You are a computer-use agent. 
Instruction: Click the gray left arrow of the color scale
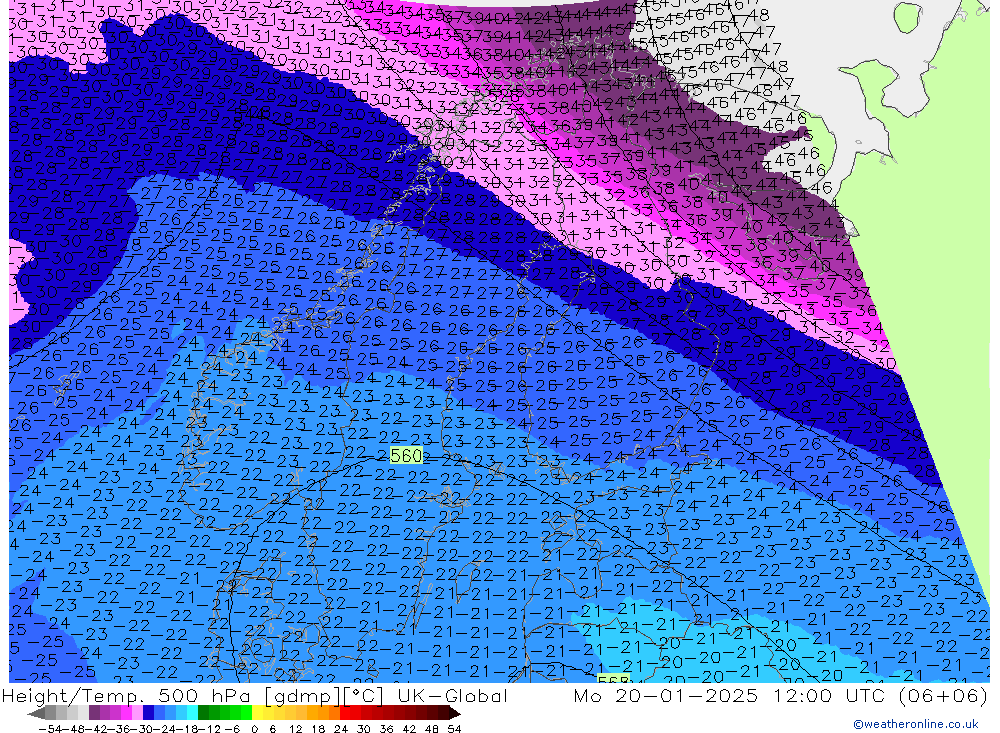pos(36,713)
